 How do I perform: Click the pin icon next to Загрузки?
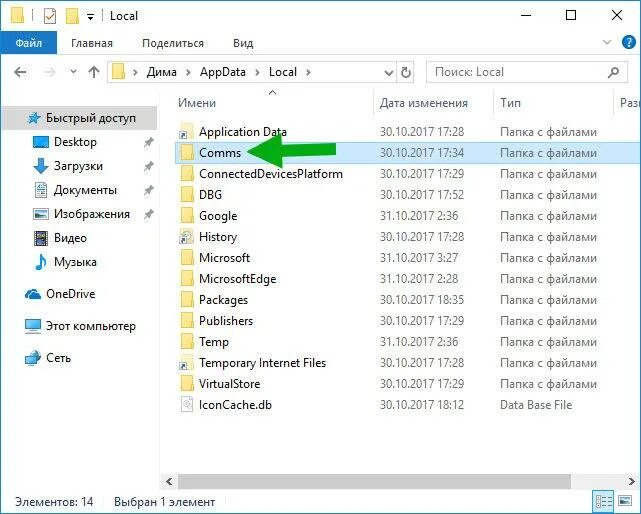pos(149,166)
